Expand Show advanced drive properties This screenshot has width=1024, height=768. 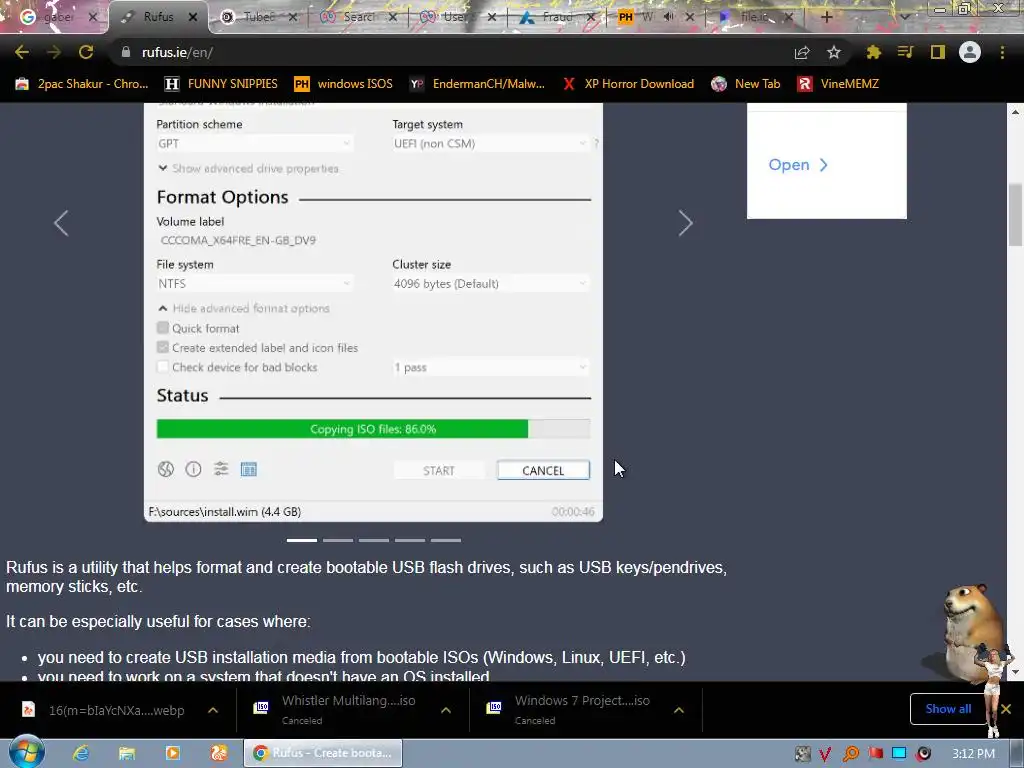(x=248, y=168)
